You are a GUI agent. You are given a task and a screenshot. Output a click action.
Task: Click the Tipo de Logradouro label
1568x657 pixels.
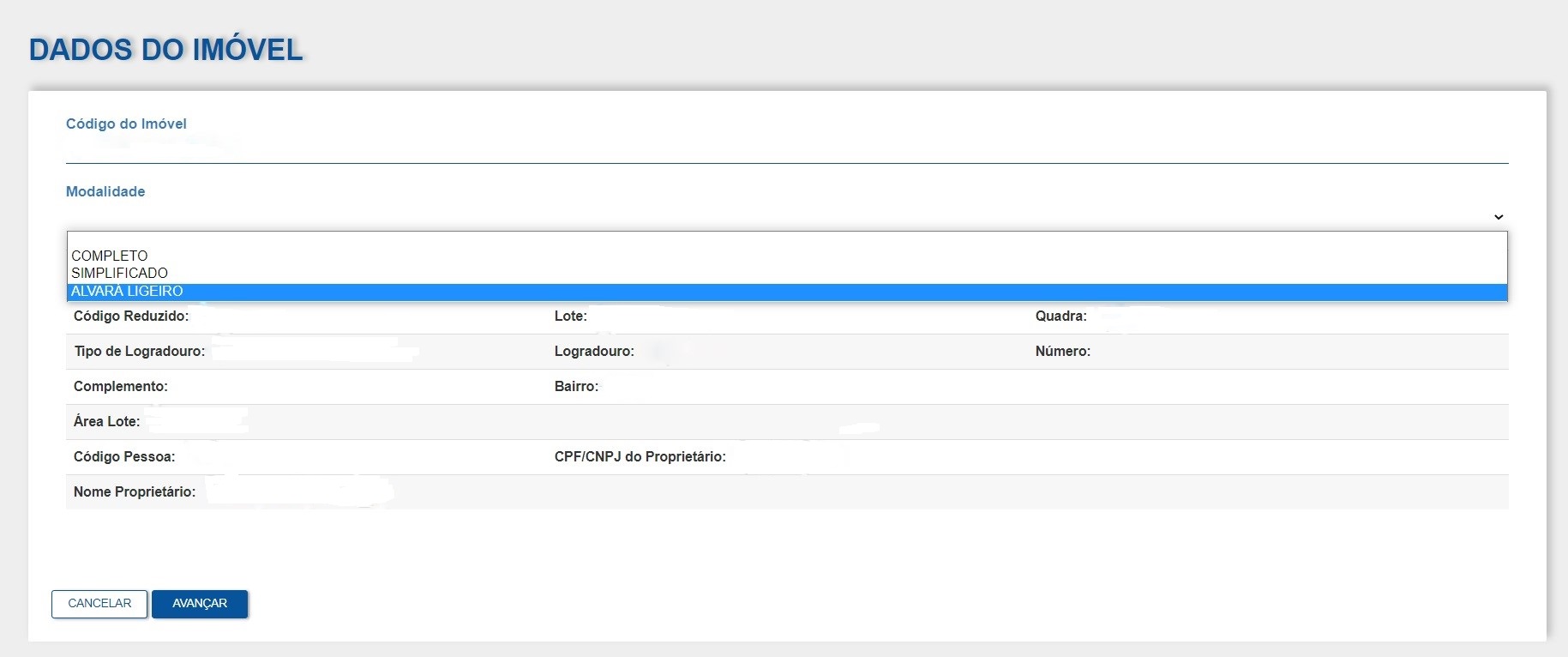(x=140, y=351)
